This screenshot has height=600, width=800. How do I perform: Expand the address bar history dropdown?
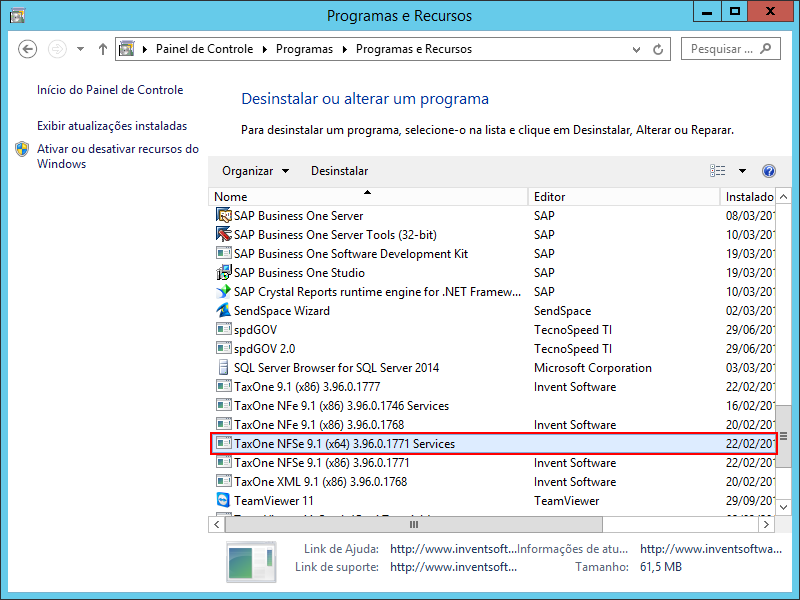click(x=636, y=49)
